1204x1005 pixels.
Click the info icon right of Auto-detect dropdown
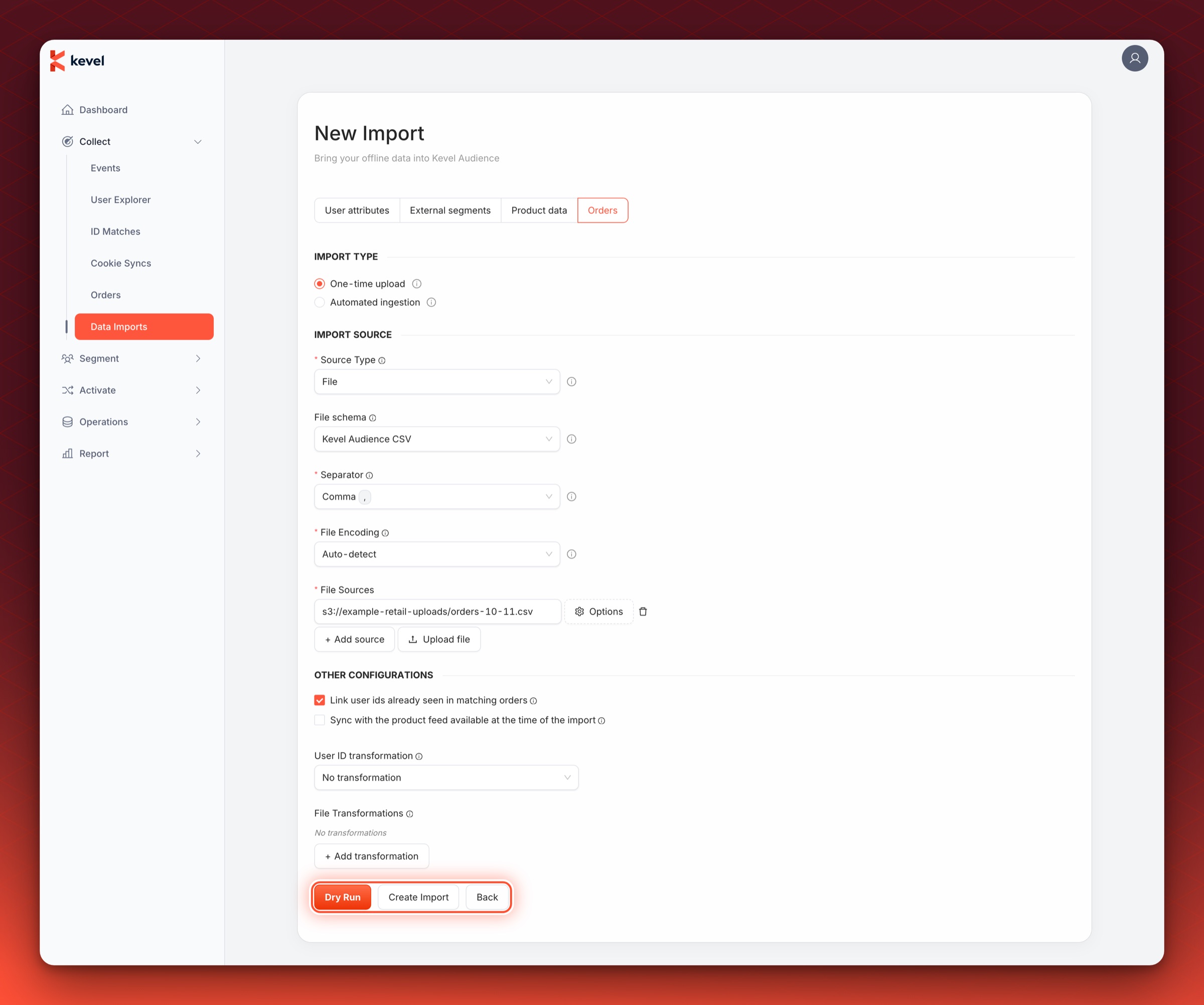click(571, 554)
